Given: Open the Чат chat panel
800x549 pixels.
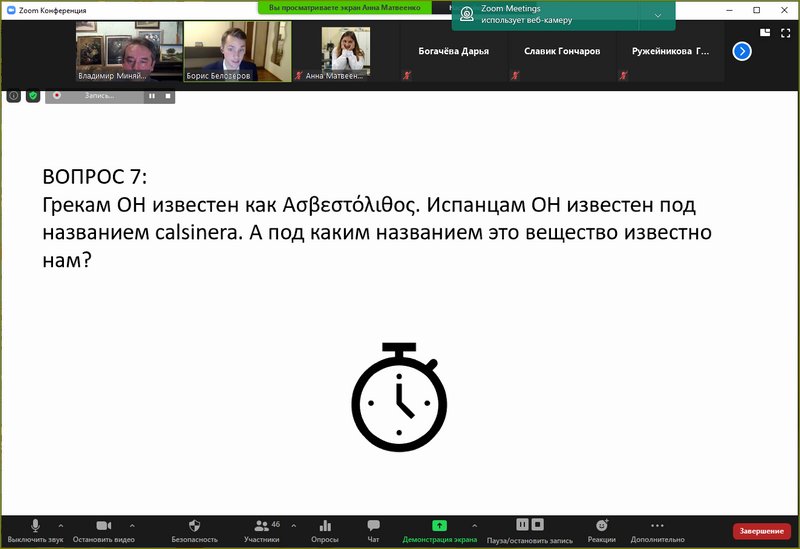Looking at the screenshot, I should click(373, 531).
